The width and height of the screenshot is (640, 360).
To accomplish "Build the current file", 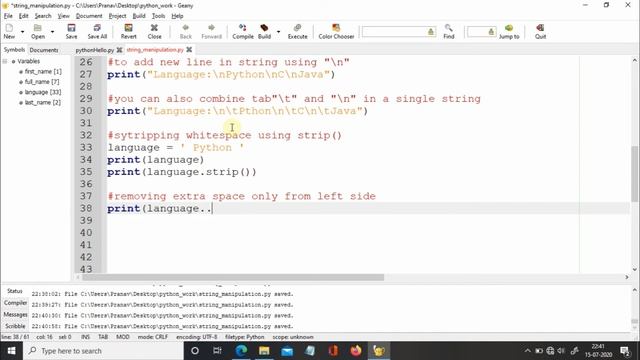I will coord(264,31).
